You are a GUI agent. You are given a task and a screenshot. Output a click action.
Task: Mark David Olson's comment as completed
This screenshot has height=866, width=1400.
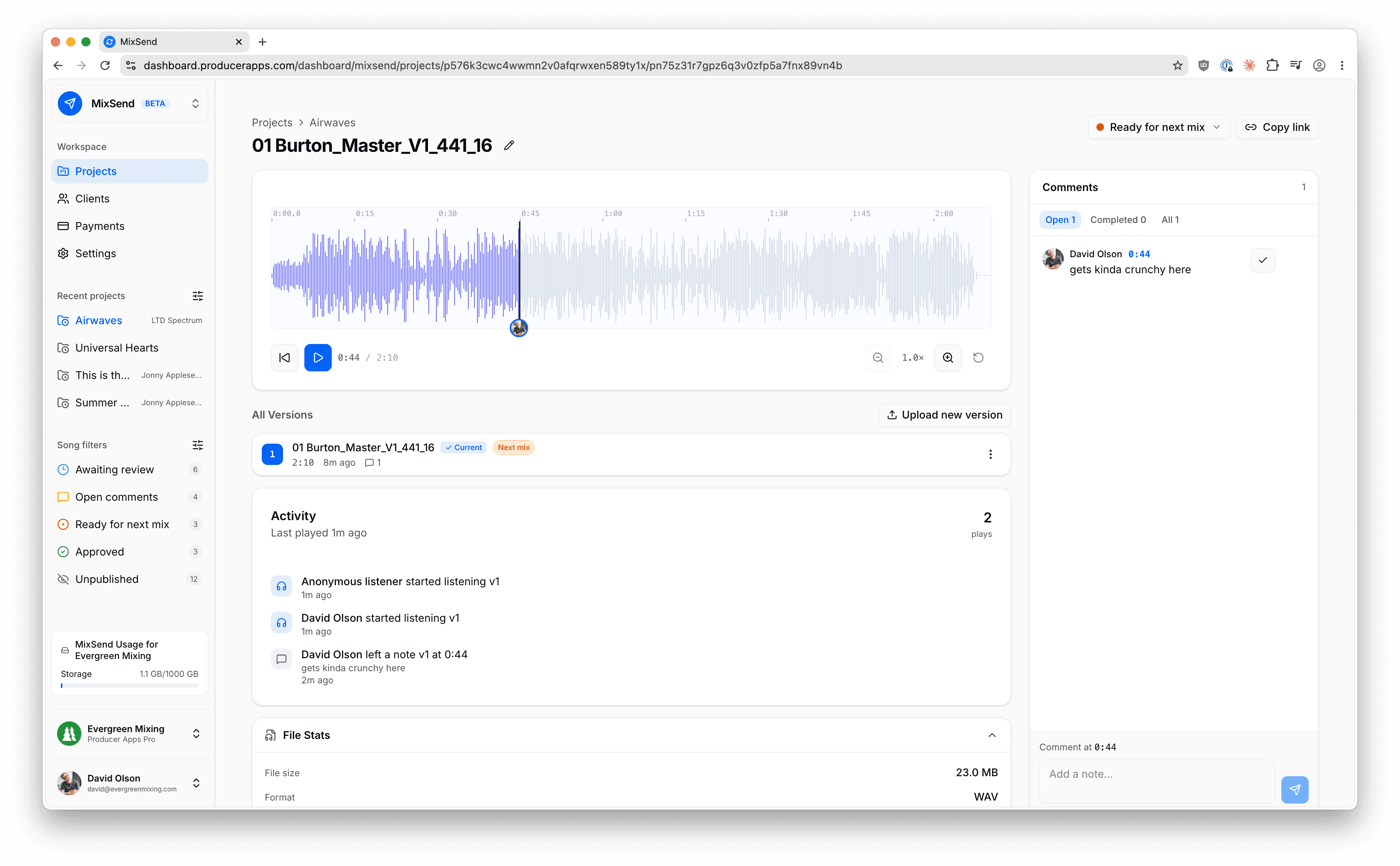click(1263, 261)
